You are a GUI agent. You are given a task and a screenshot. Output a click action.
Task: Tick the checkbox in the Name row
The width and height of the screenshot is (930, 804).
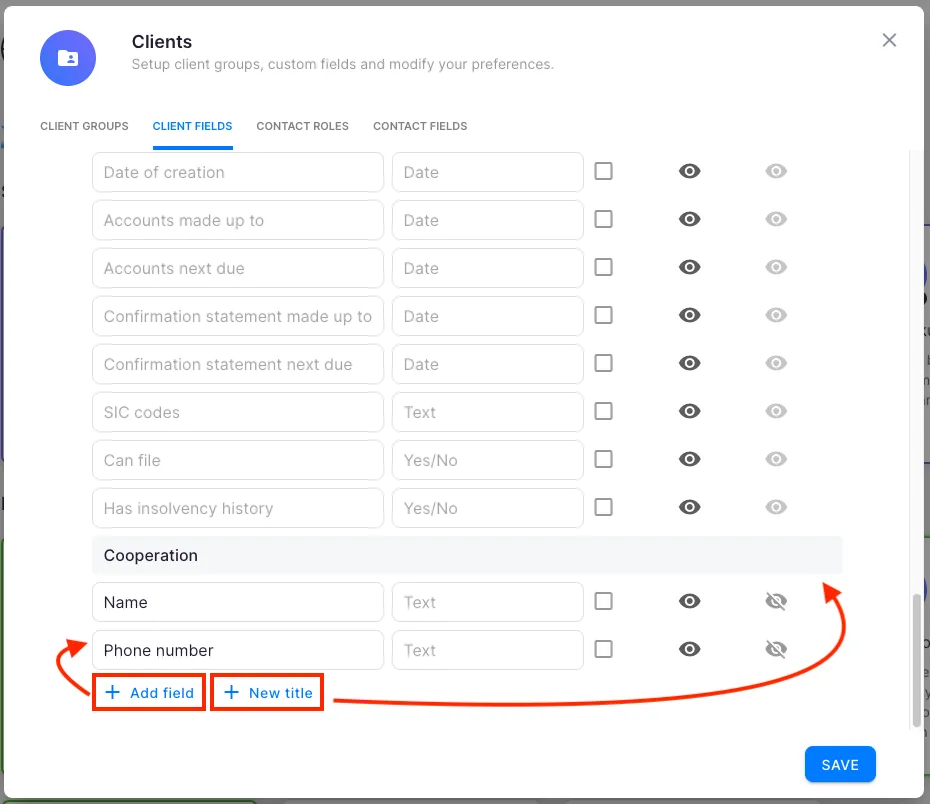(x=603, y=602)
